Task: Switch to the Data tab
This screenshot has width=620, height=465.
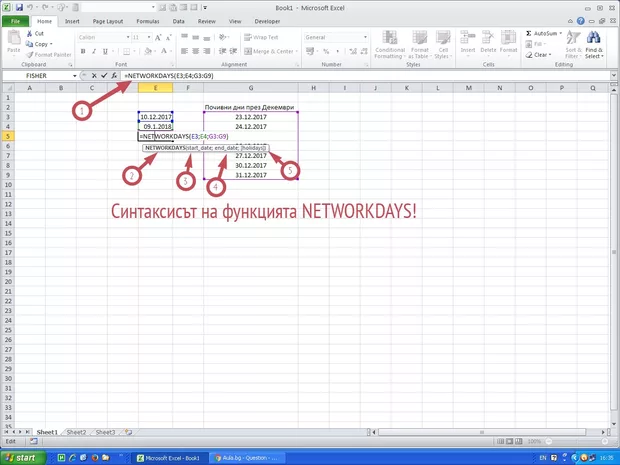Action: click(178, 21)
